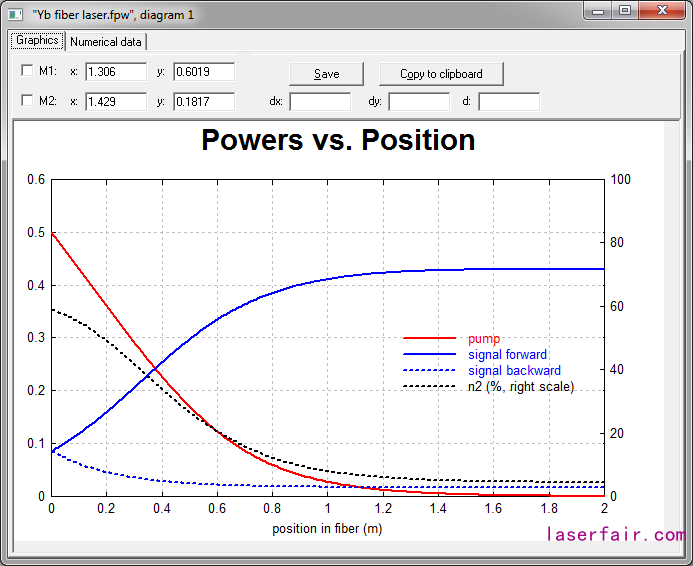Click the M1 x value field
The width and height of the screenshot is (693, 566).
116,72
